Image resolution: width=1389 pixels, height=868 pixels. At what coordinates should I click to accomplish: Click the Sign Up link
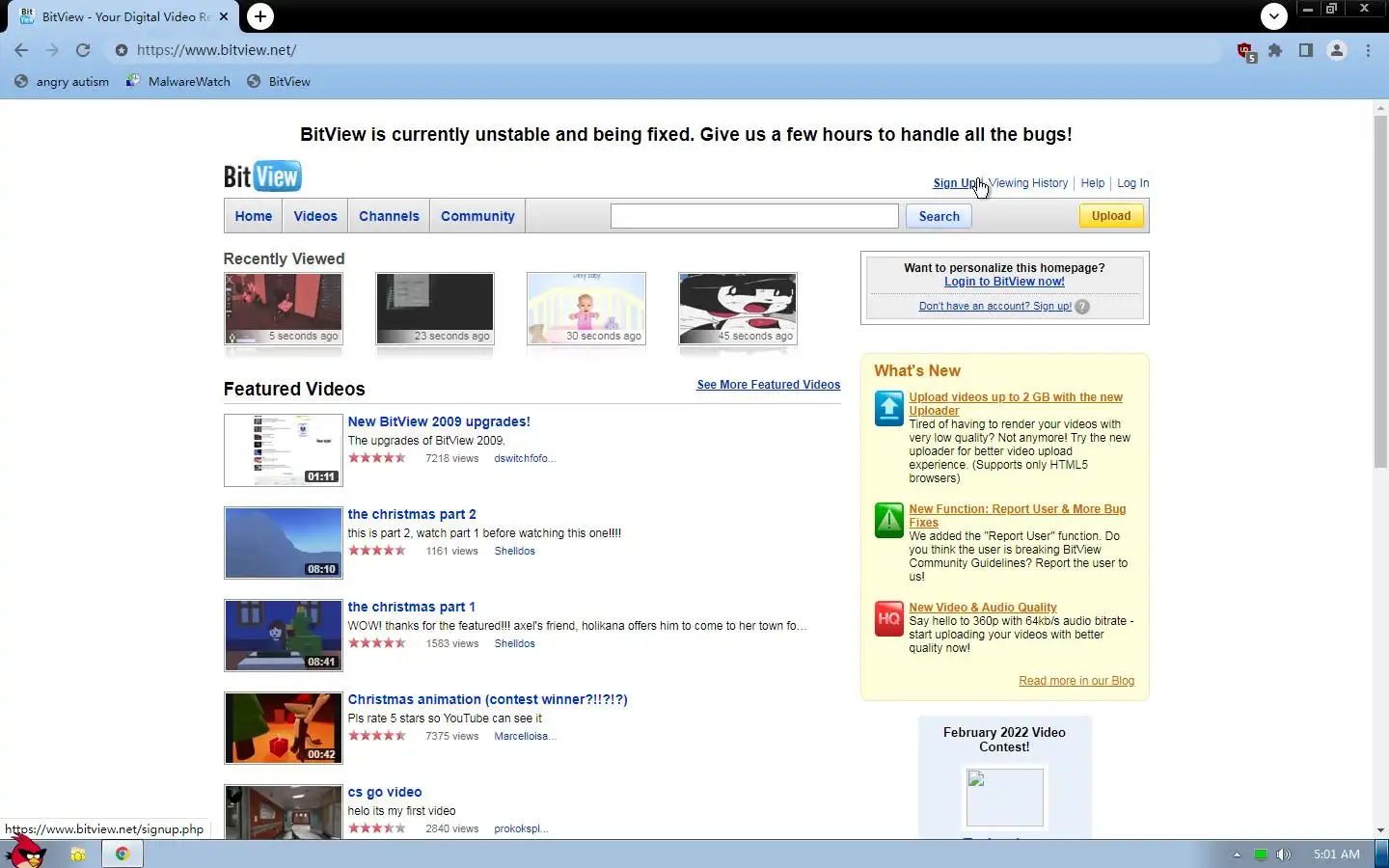tap(955, 183)
